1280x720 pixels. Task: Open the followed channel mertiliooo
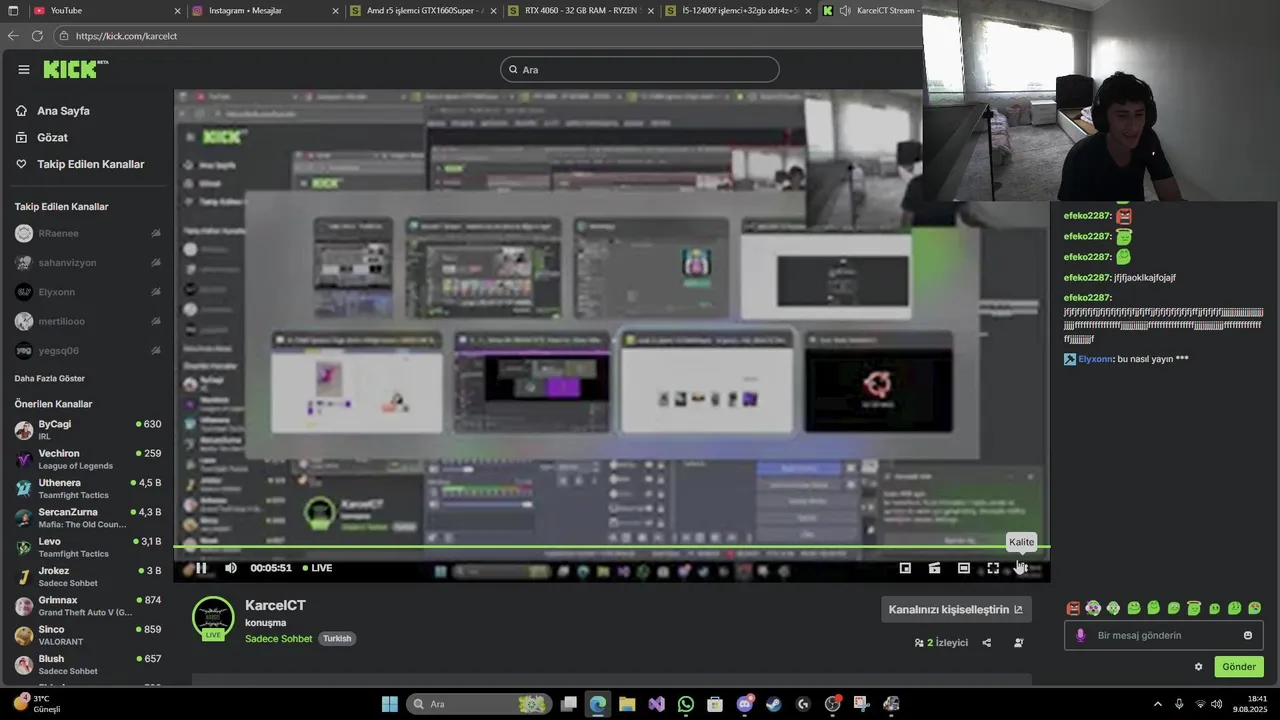[x=88, y=321]
